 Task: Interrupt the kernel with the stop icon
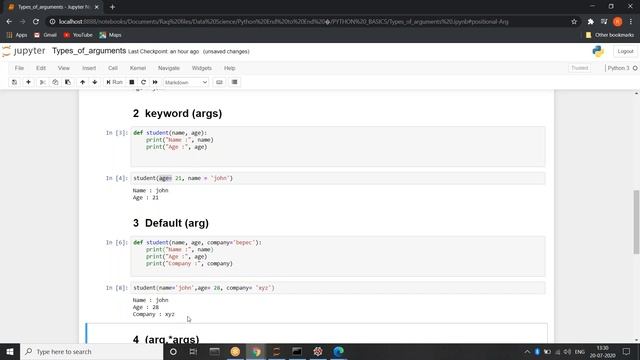pos(131,82)
